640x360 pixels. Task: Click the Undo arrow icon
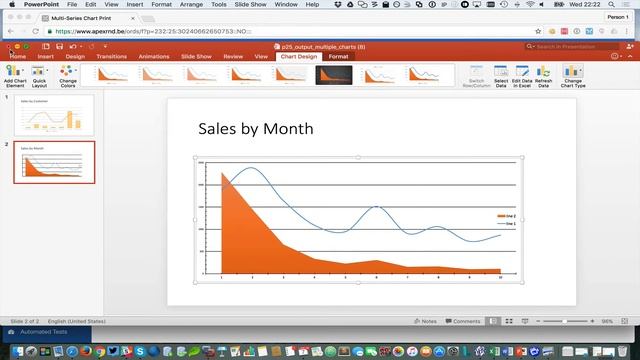coord(73,47)
